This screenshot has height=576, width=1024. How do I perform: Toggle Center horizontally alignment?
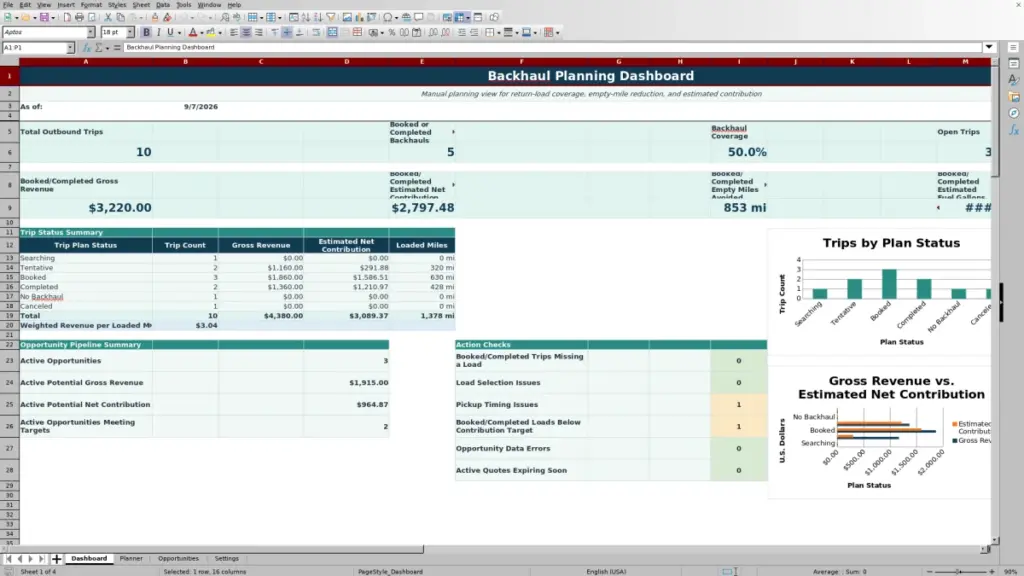click(246, 32)
